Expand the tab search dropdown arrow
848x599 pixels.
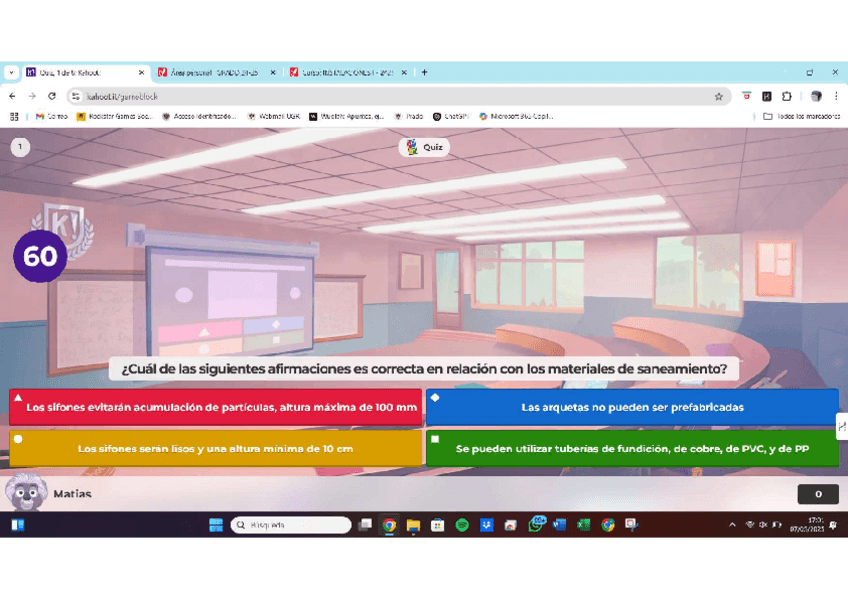click(x=12, y=73)
